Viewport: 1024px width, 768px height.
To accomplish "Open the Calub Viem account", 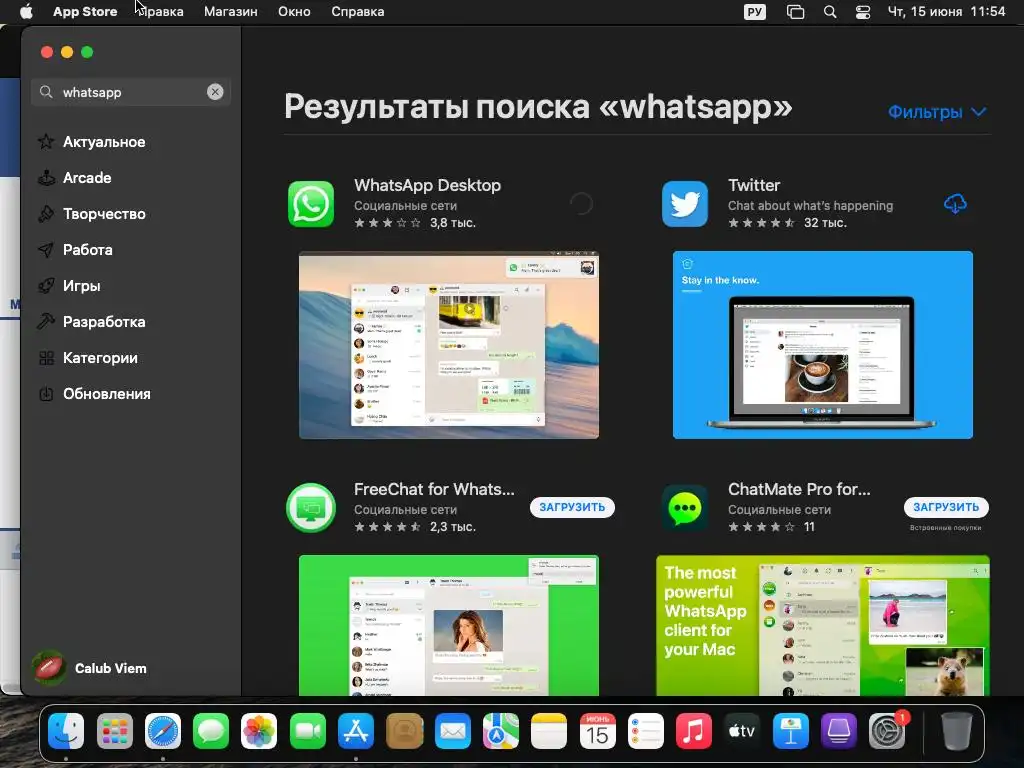I will pyautogui.click(x=91, y=668).
